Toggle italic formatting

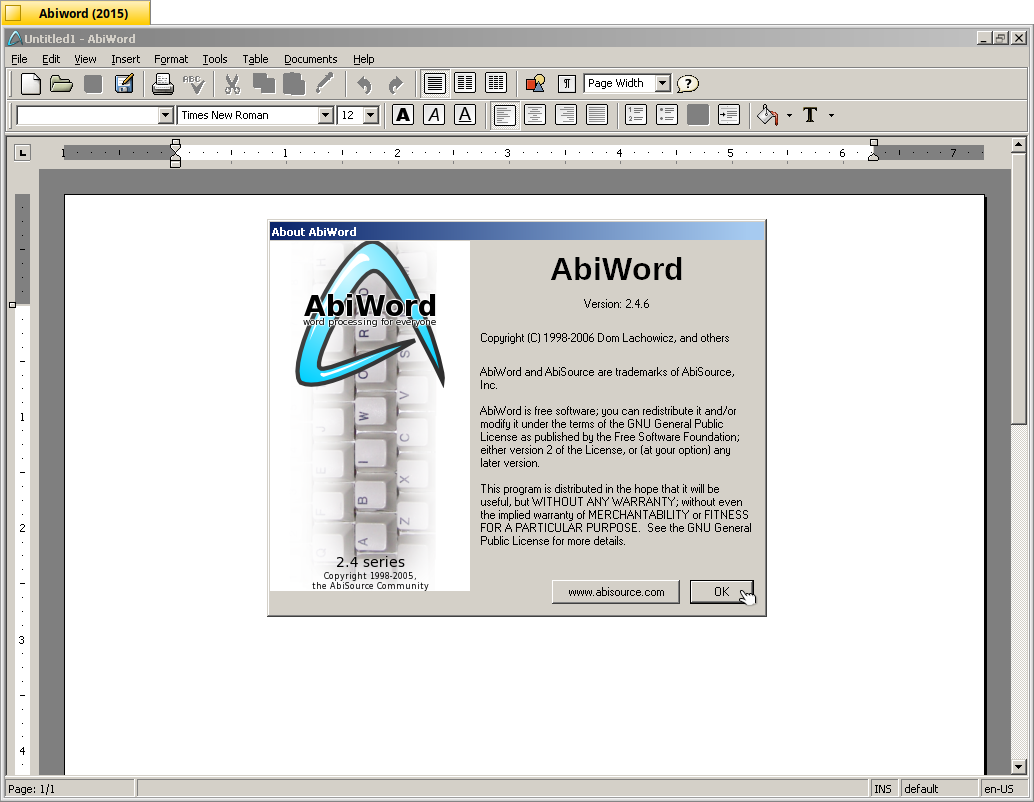coord(434,115)
